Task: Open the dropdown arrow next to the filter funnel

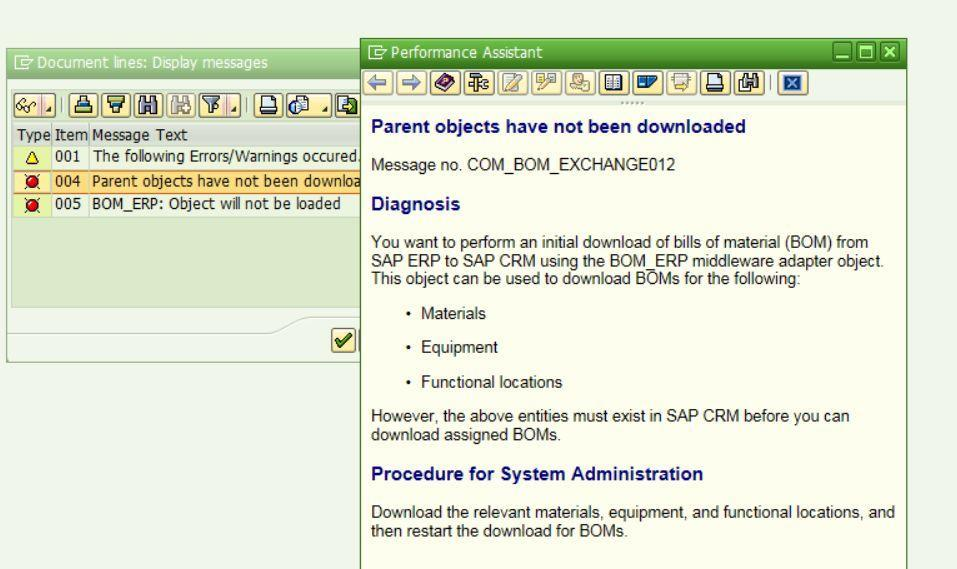Action: point(234,106)
